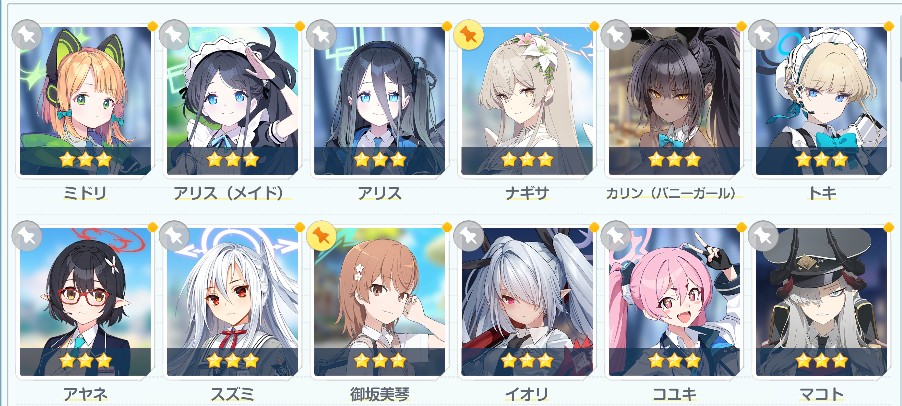Select the マコト character portrait
This screenshot has height=406, width=902.
click(x=821, y=302)
